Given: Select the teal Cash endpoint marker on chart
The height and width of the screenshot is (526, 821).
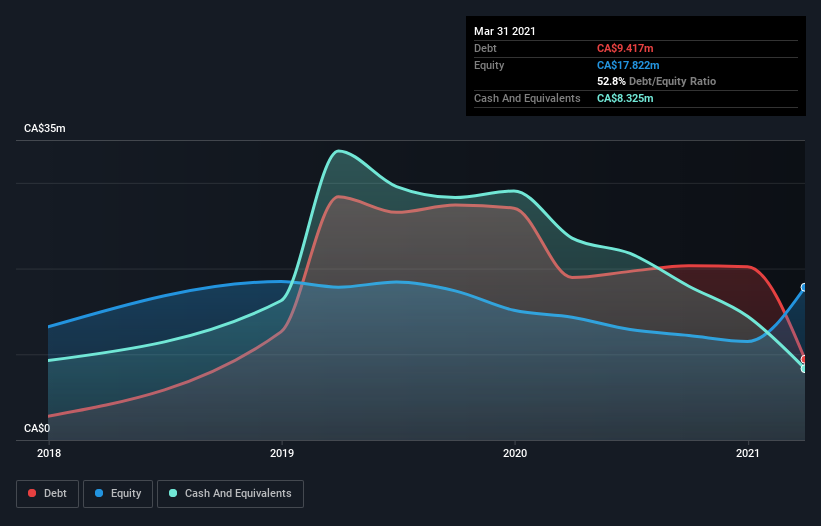Looking at the screenshot, I should 804,368.
